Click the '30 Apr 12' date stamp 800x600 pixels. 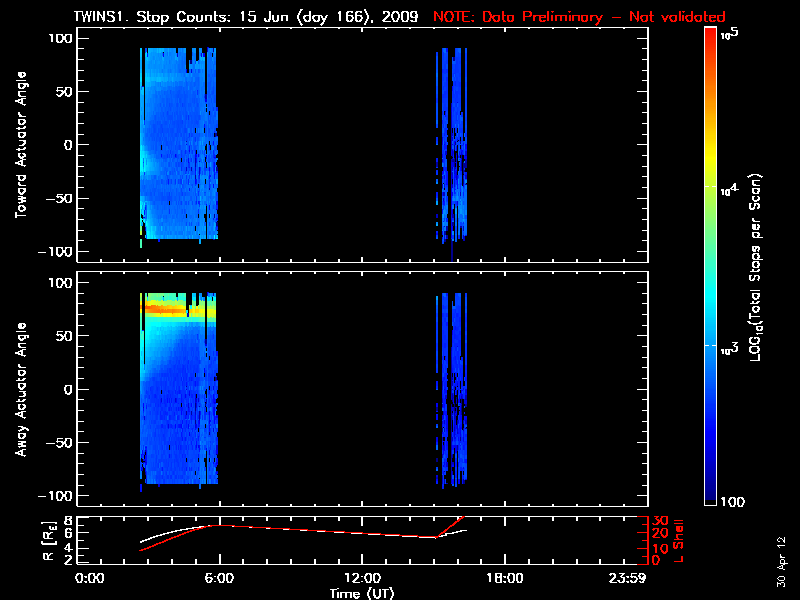click(781, 552)
